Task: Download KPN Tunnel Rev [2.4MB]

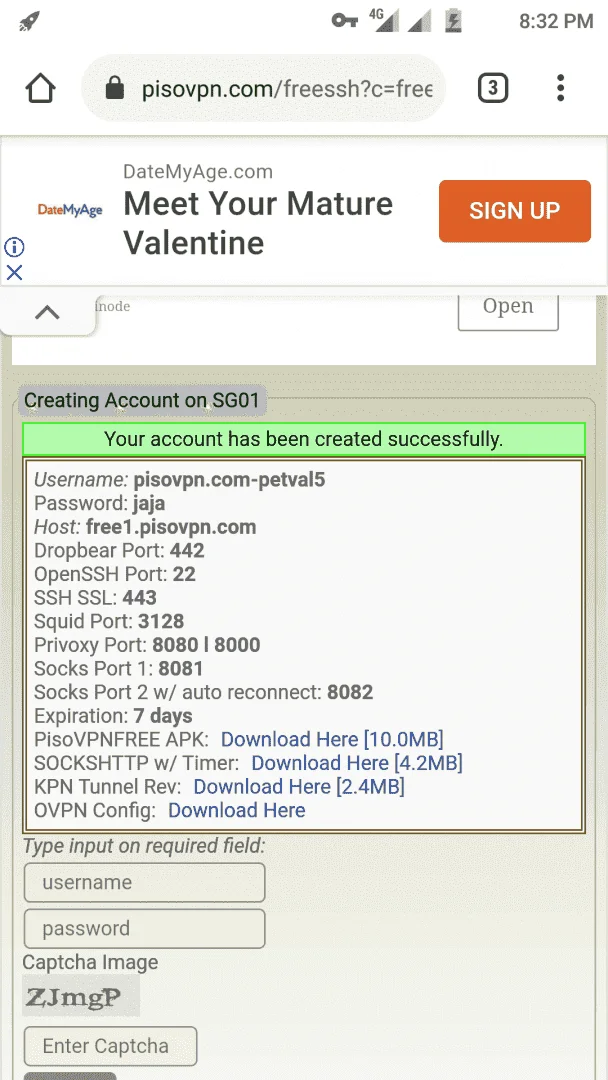Action: [x=299, y=786]
